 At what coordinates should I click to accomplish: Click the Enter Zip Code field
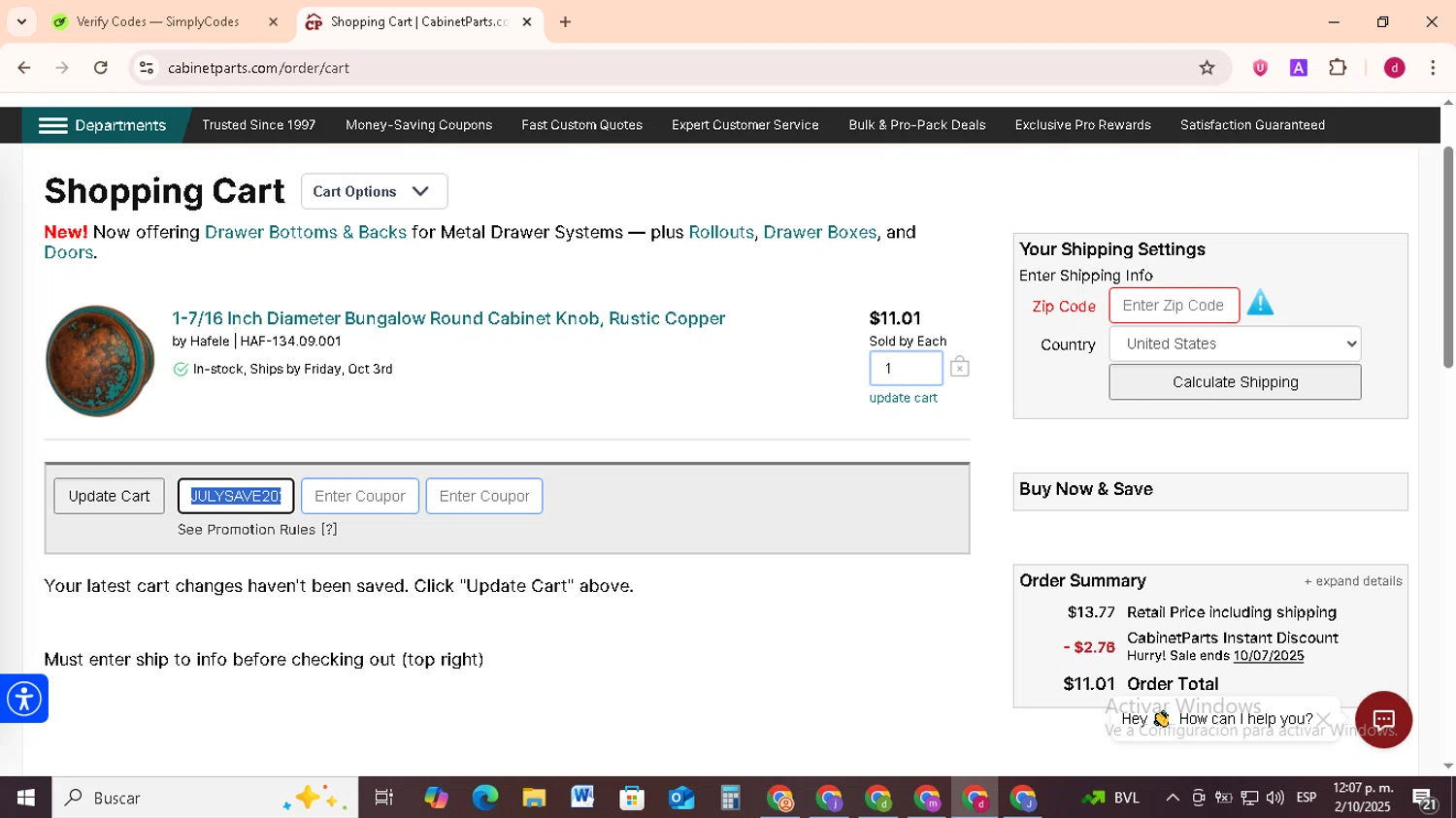pos(1174,306)
